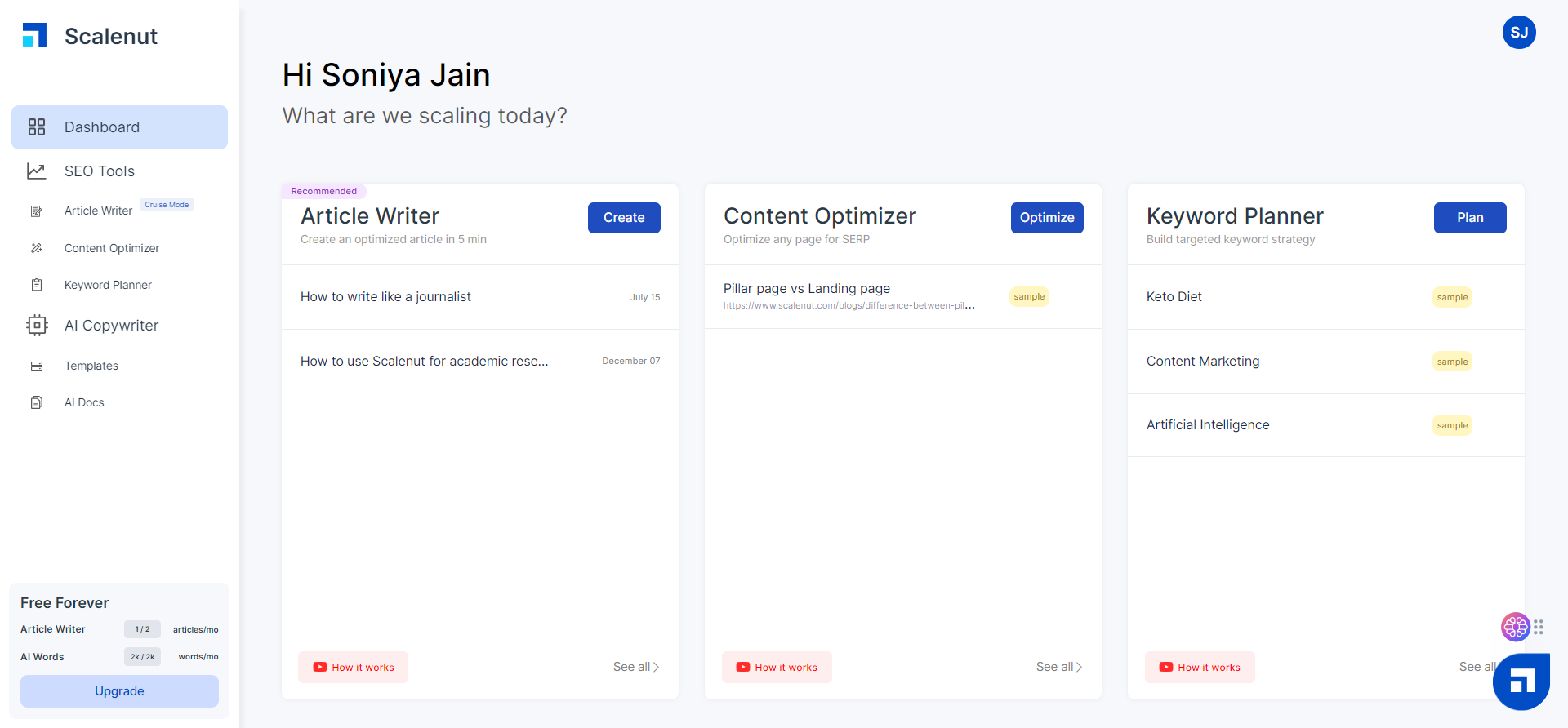Click the Article Writer sidebar icon

coord(37,211)
